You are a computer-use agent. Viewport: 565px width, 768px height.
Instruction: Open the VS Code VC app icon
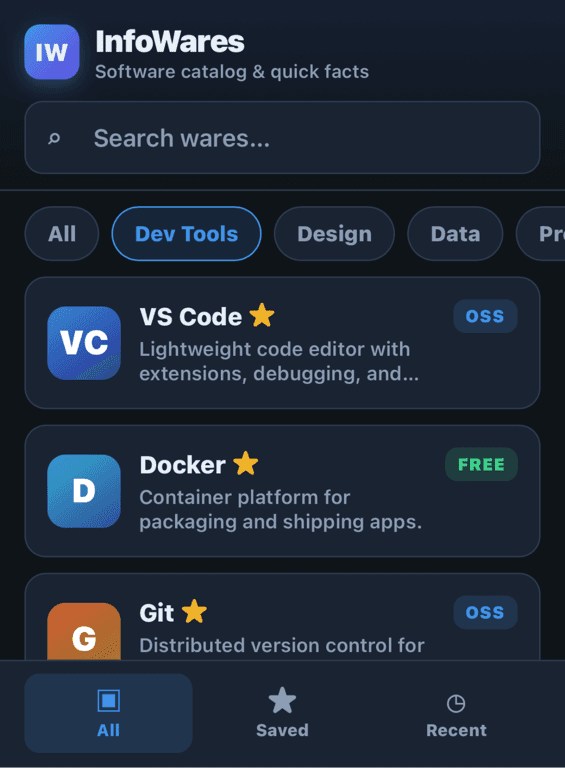tap(84, 343)
